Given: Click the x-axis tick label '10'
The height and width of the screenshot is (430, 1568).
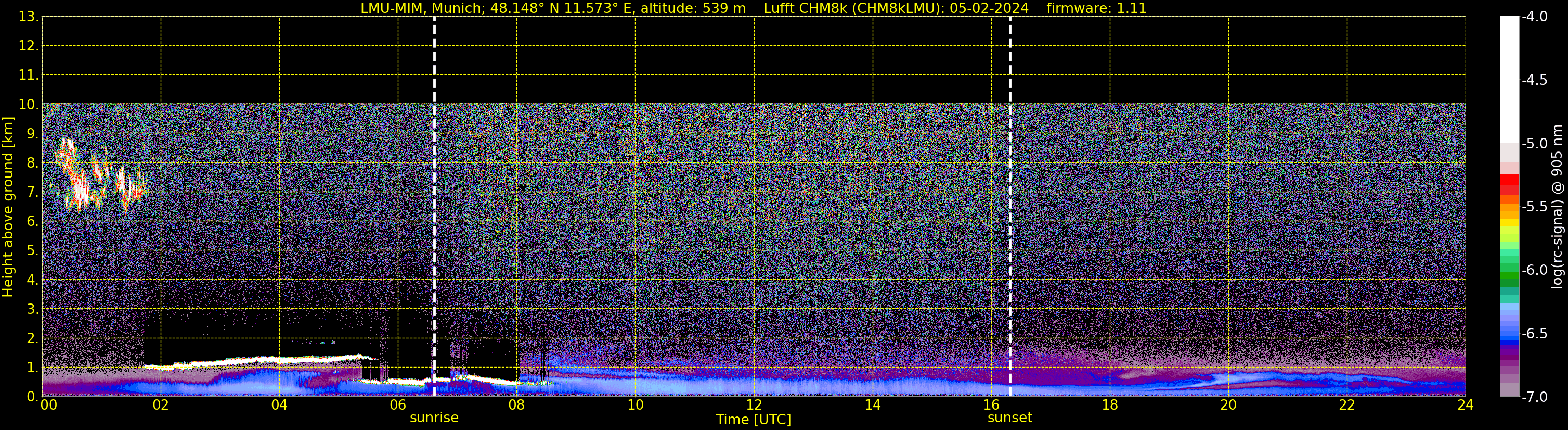Looking at the screenshot, I should click(x=636, y=405).
